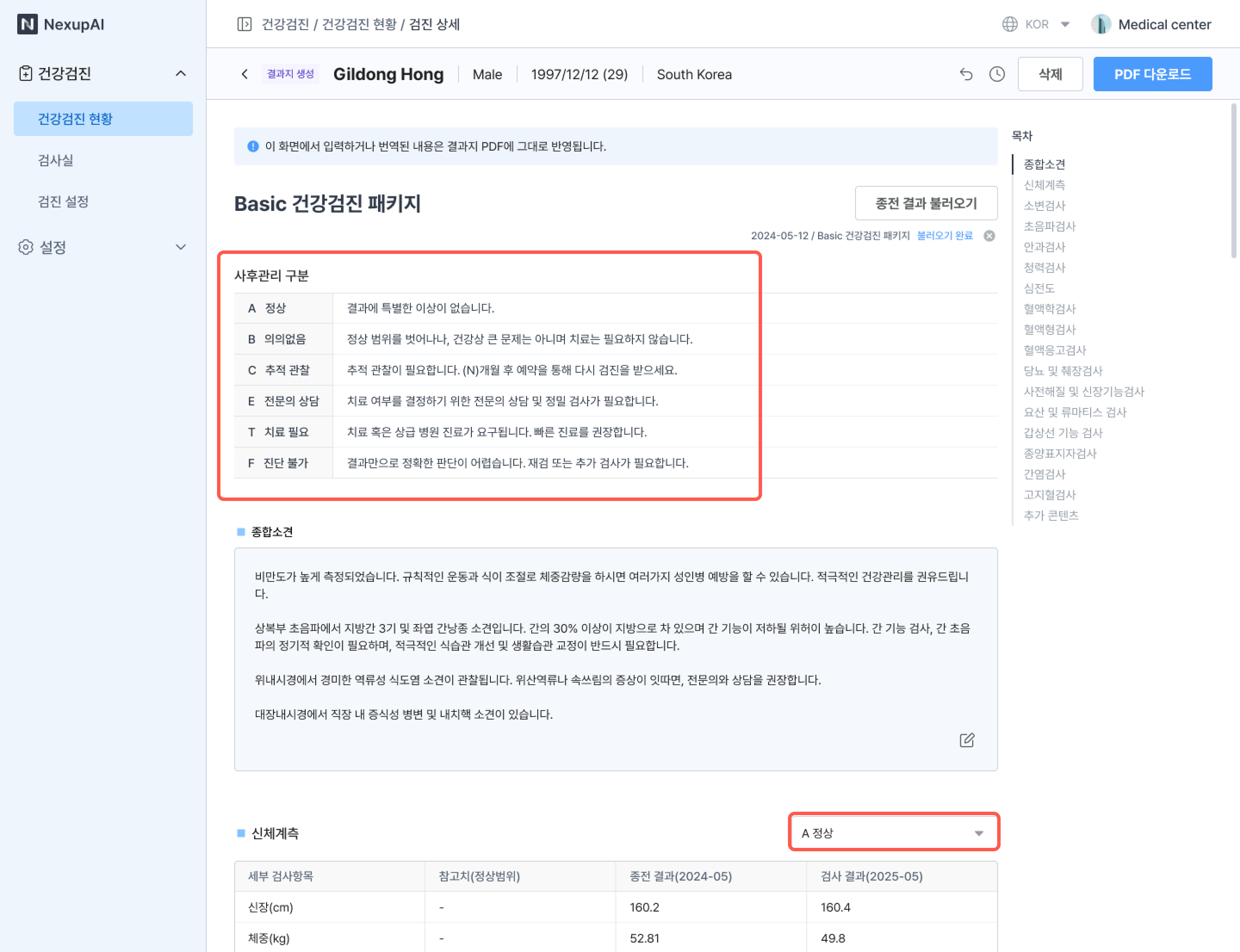Image resolution: width=1240 pixels, height=952 pixels.
Task: Collapse the 건강검진 sidebar section
Action: [x=180, y=73]
